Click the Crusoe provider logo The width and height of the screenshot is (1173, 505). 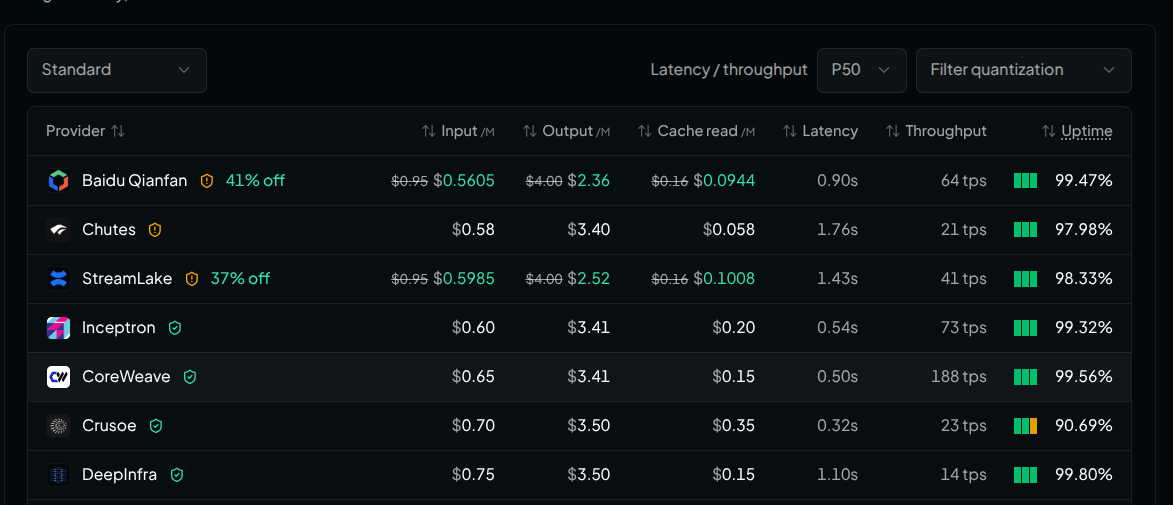tap(58, 426)
